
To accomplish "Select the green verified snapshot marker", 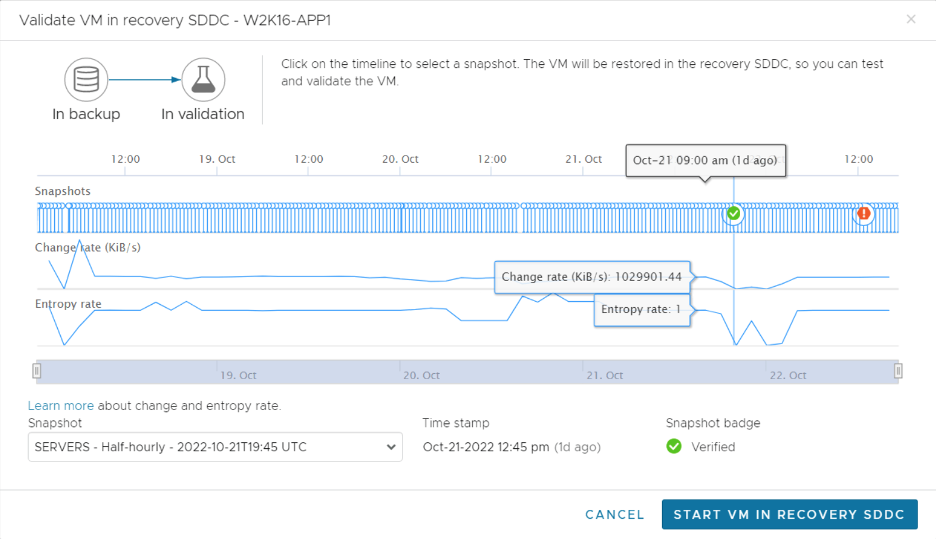I will click(x=734, y=214).
